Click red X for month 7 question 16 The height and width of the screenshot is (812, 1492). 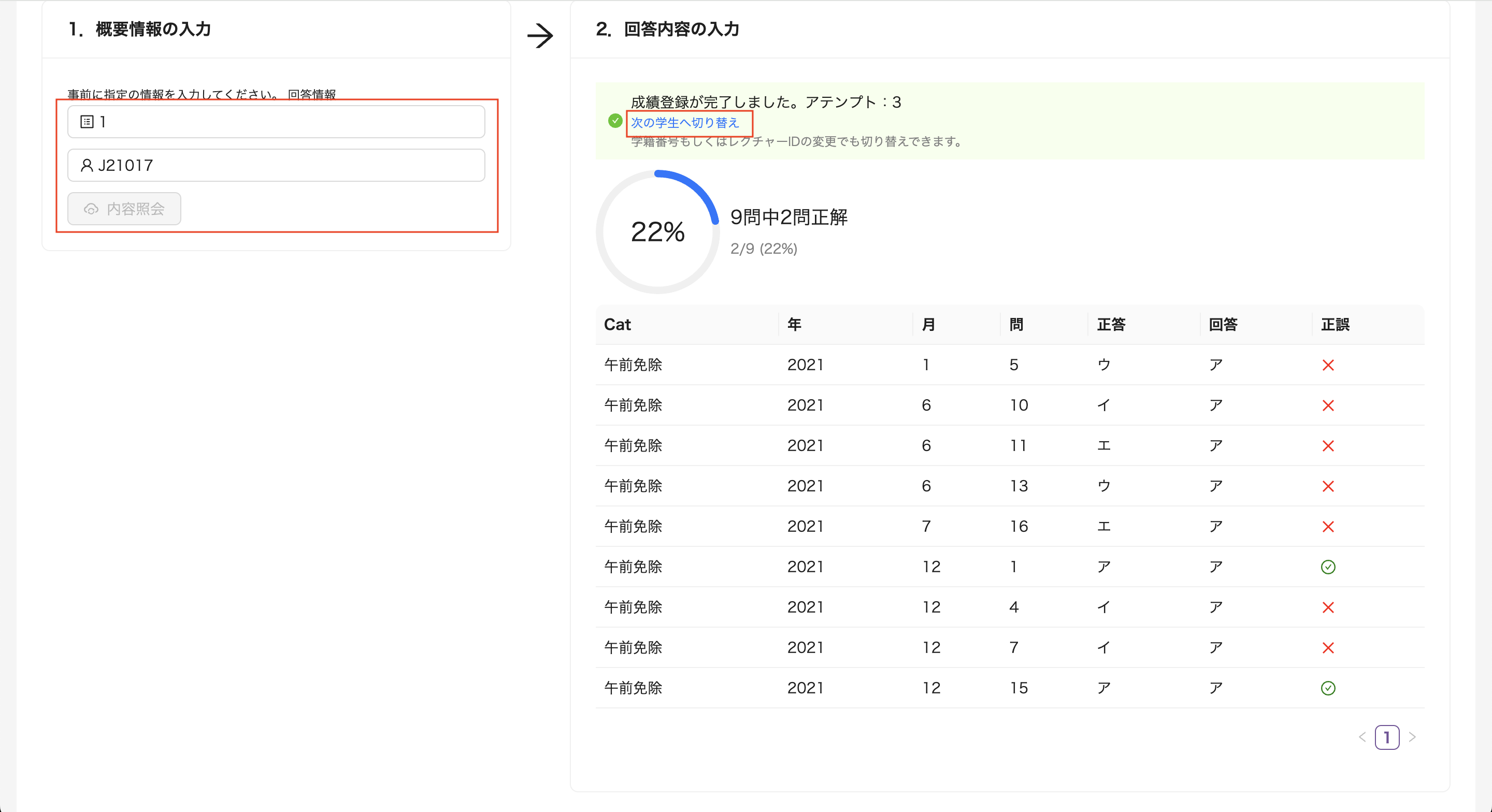(x=1327, y=527)
